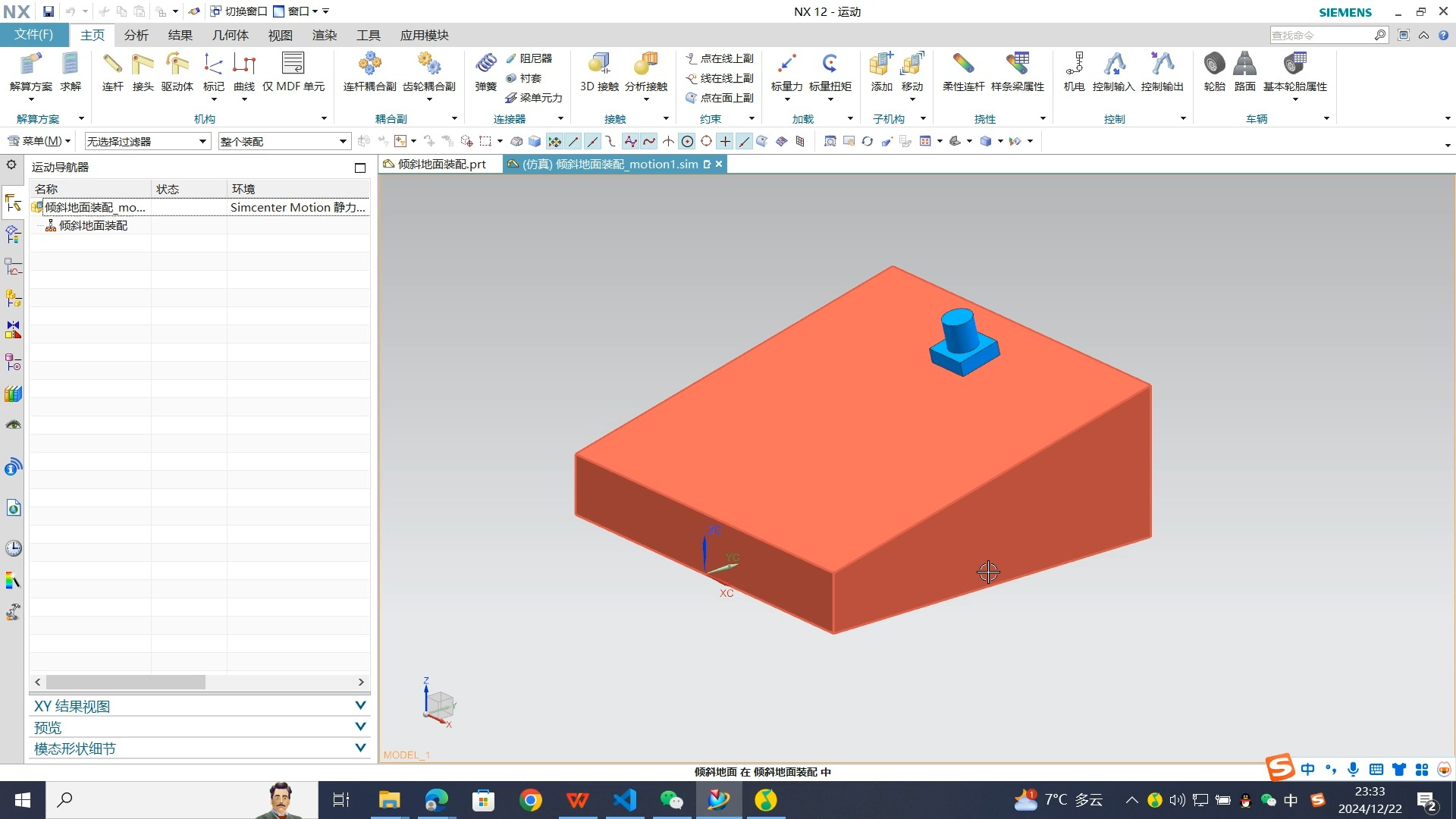
Task: Open the 菜单(M) menu dropdown
Action: coord(39,141)
